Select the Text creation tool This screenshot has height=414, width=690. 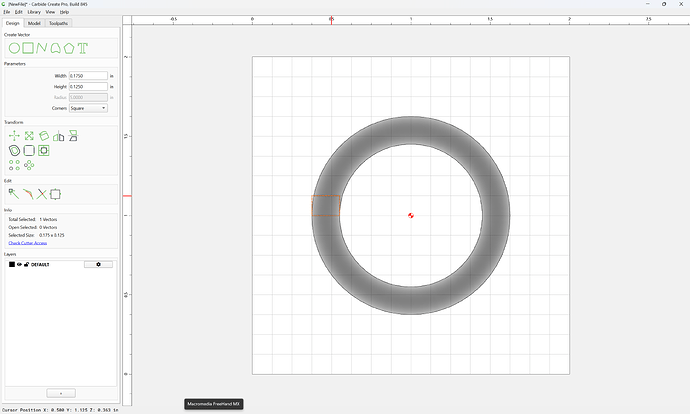pyautogui.click(x=83, y=48)
